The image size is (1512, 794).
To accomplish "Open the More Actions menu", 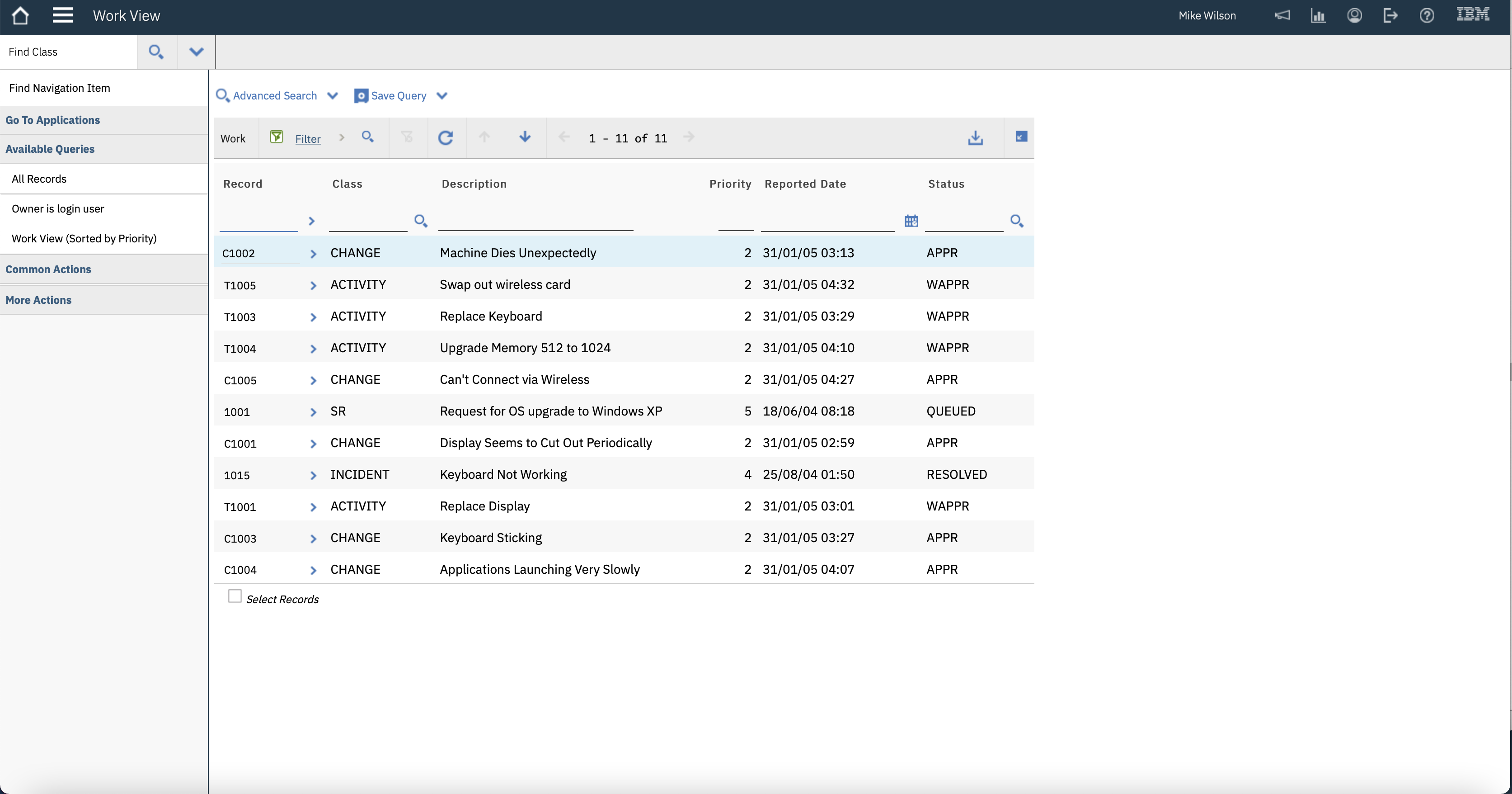I will tap(38, 299).
